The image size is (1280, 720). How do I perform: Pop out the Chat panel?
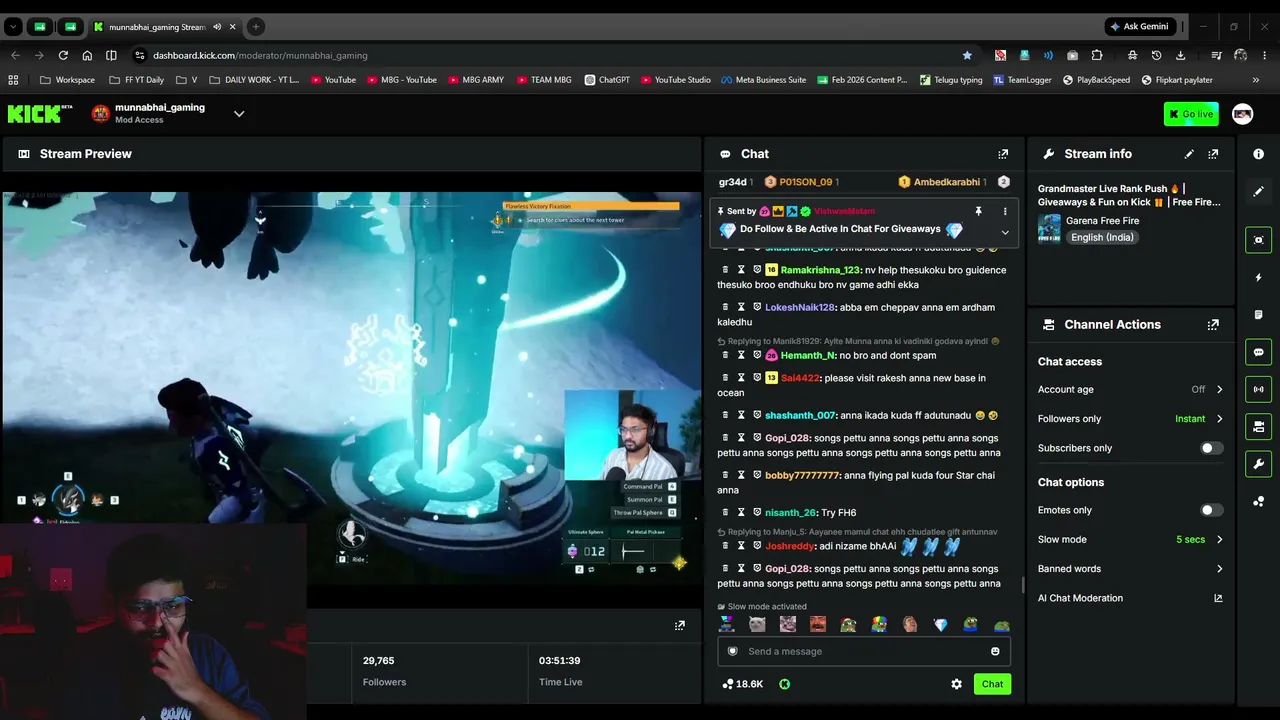[x=1003, y=154]
